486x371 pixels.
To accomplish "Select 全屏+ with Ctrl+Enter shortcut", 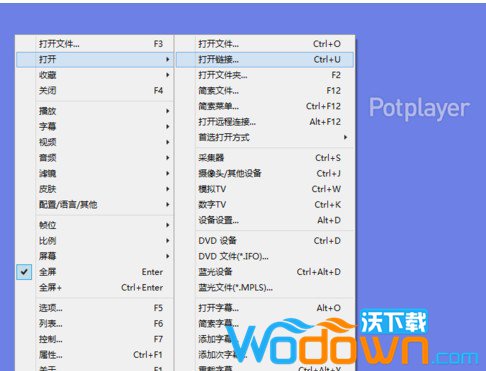I will (95, 287).
